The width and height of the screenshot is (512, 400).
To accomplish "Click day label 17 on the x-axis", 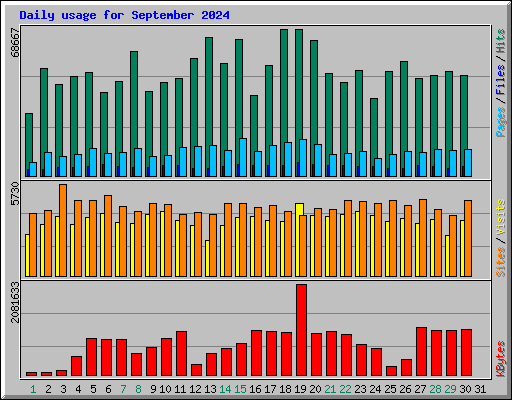I will click(270, 389).
